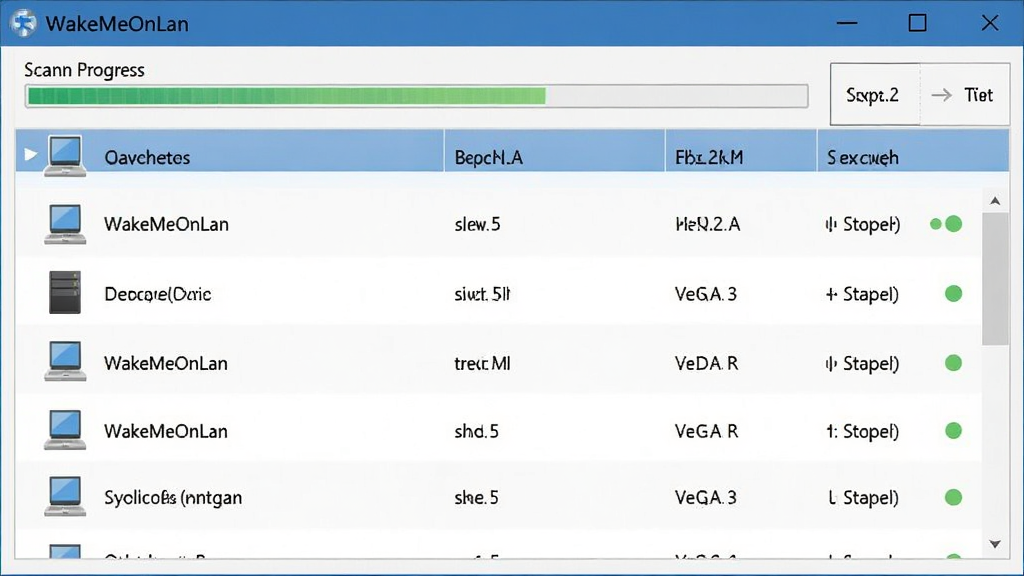
Task: Click the laptop icon in the shd.5 row
Action: pyautogui.click(x=65, y=430)
